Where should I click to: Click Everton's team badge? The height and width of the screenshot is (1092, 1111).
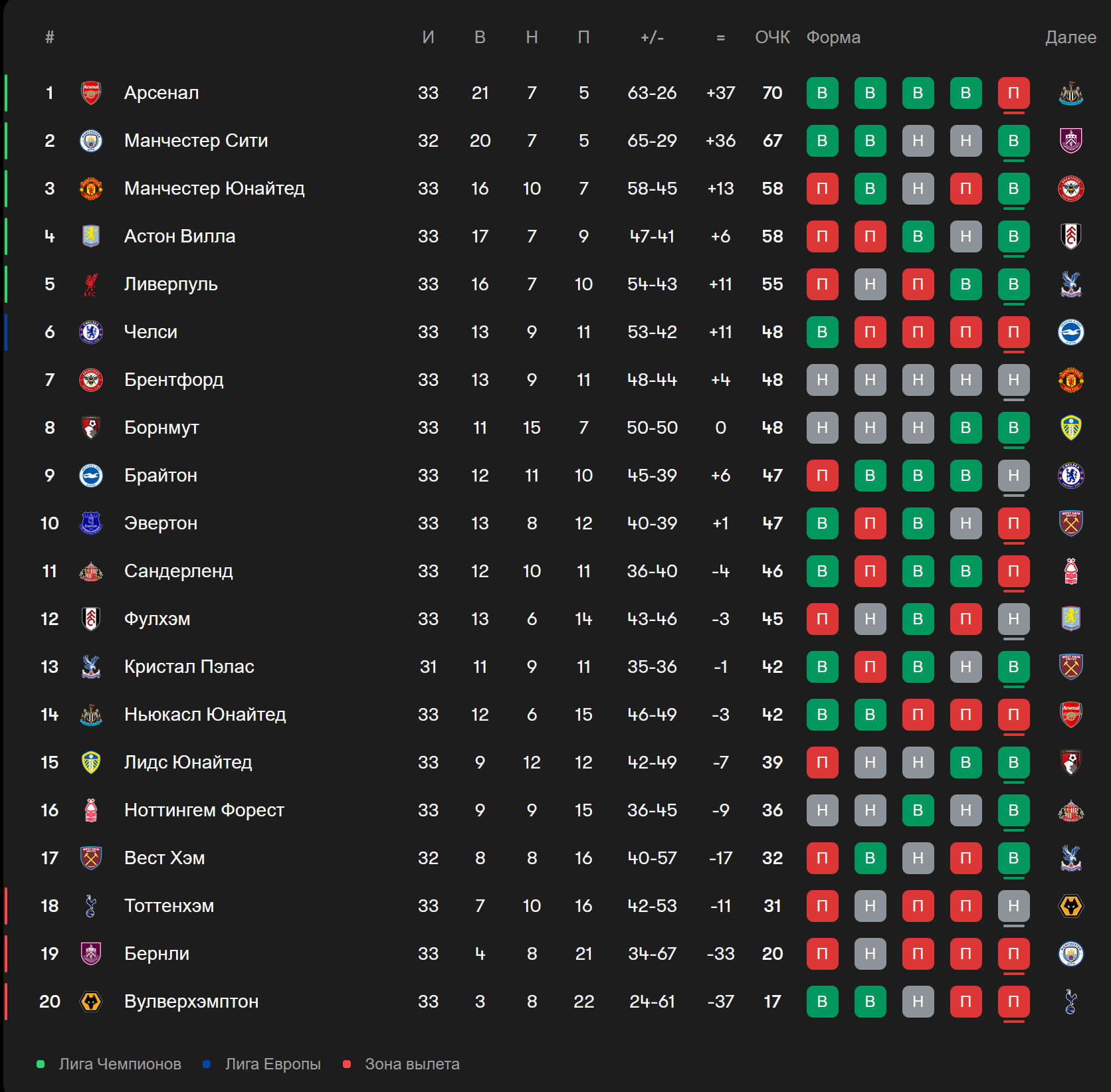(91, 523)
